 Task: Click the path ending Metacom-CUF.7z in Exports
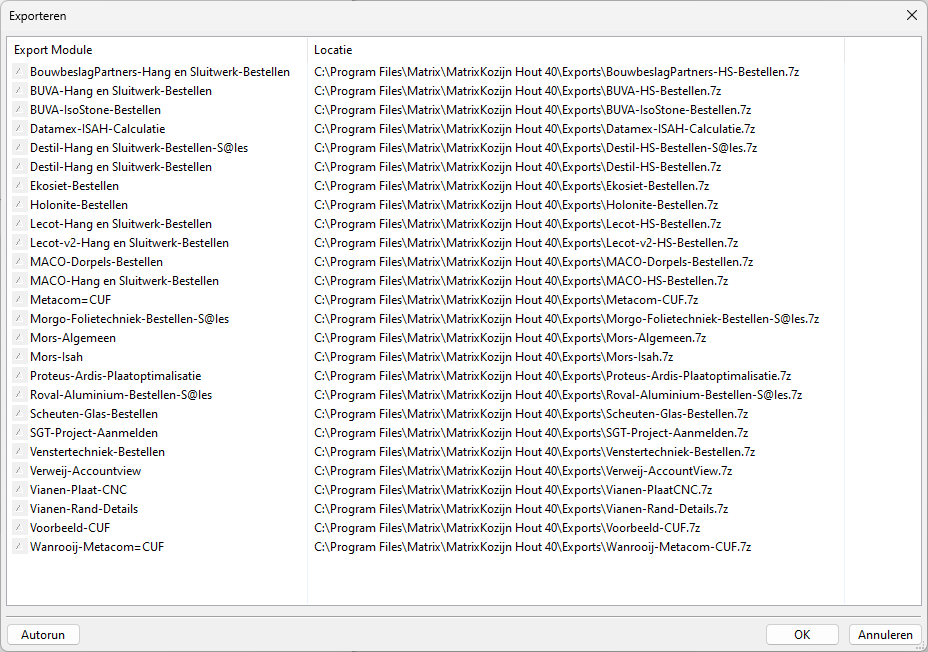(x=506, y=299)
